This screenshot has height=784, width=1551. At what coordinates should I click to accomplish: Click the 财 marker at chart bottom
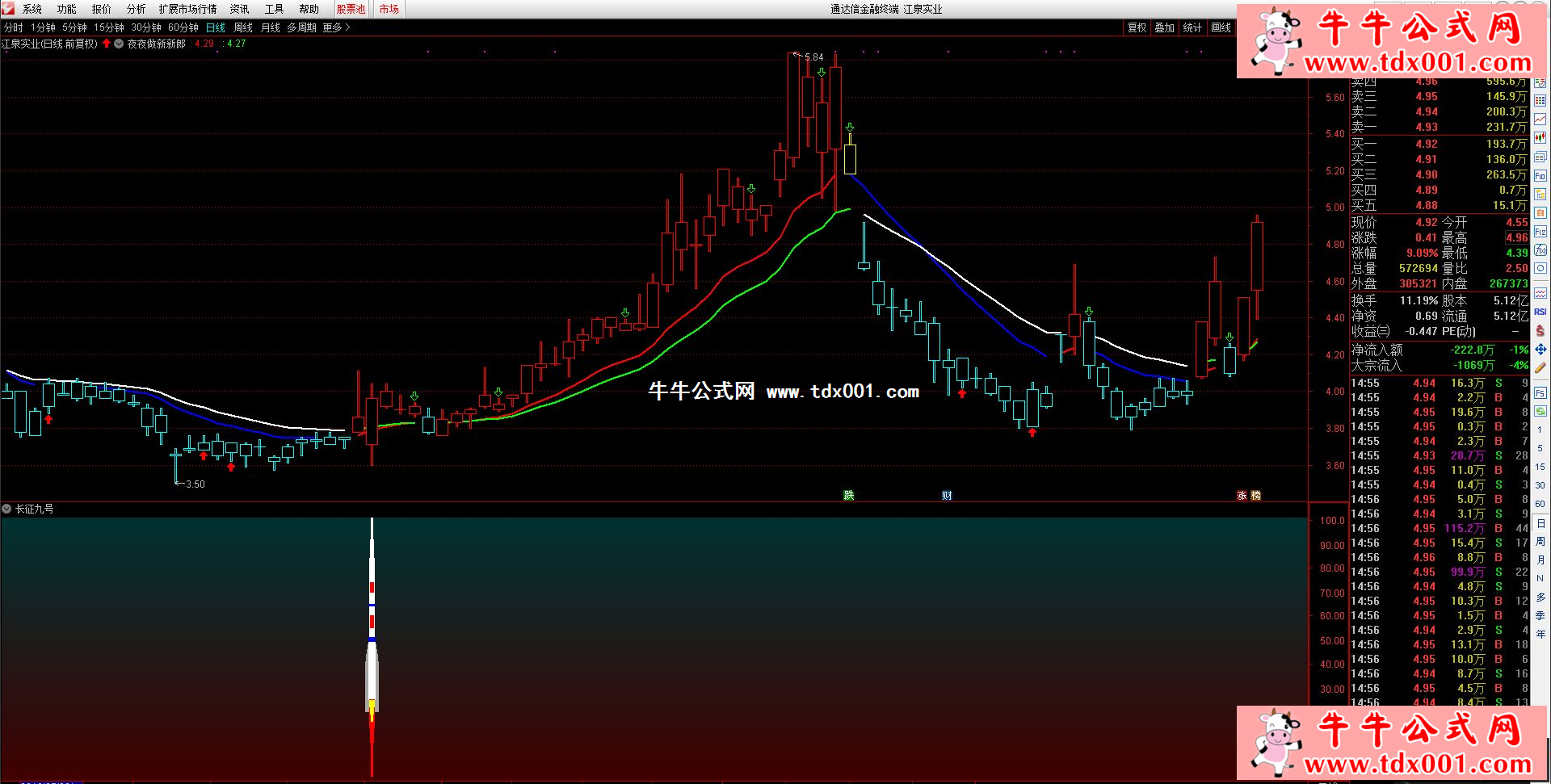click(947, 495)
